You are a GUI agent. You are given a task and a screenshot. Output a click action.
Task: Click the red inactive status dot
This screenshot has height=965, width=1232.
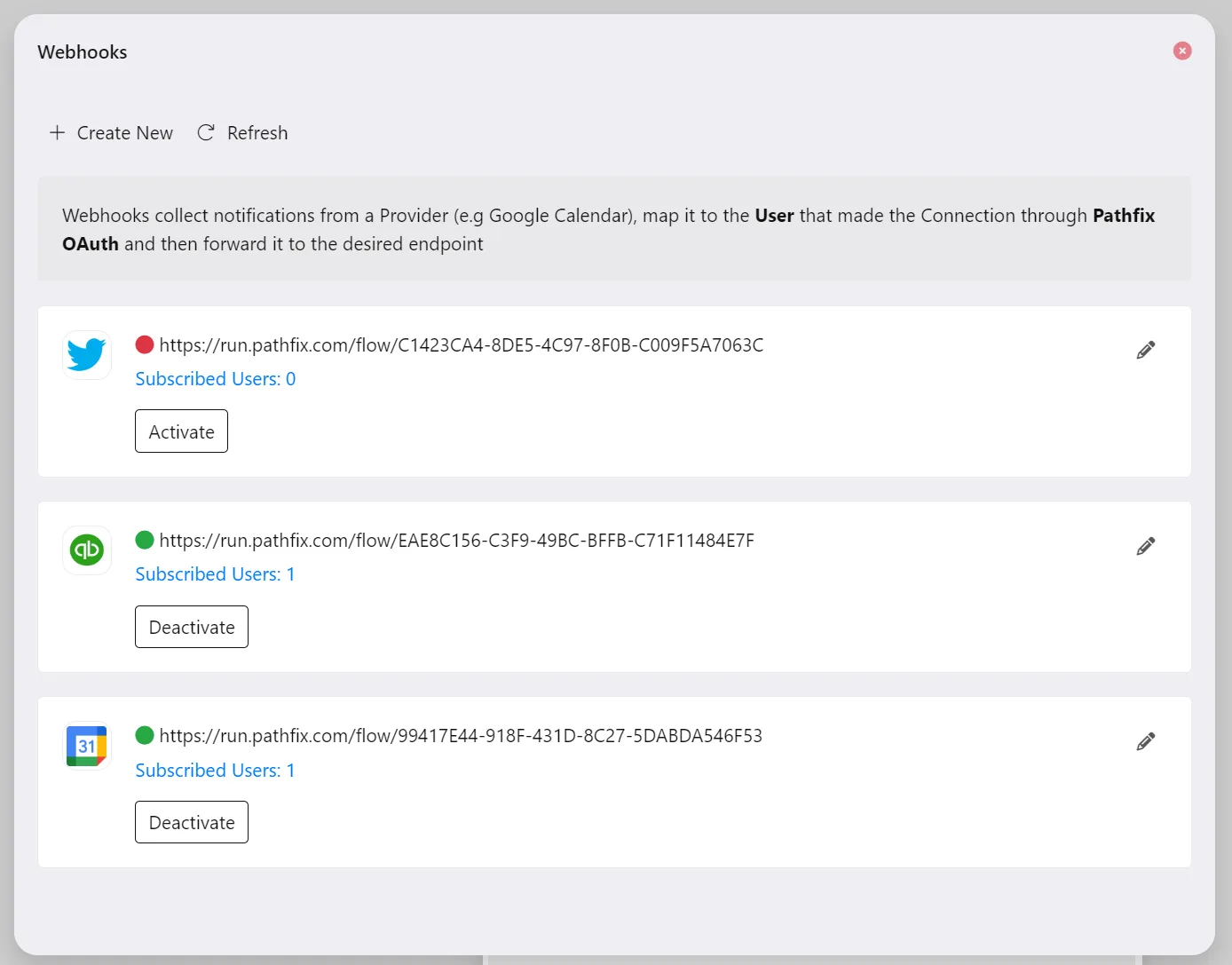145,344
